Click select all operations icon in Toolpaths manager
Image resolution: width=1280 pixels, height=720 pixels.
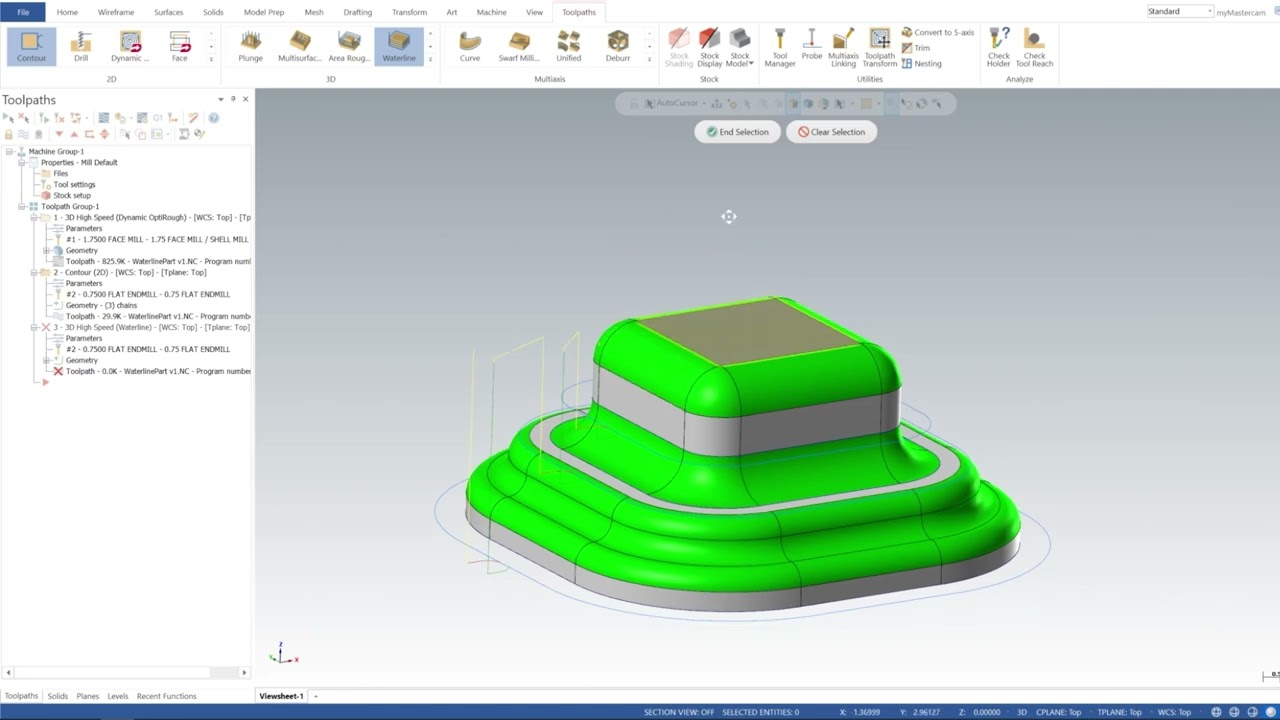(x=8, y=118)
